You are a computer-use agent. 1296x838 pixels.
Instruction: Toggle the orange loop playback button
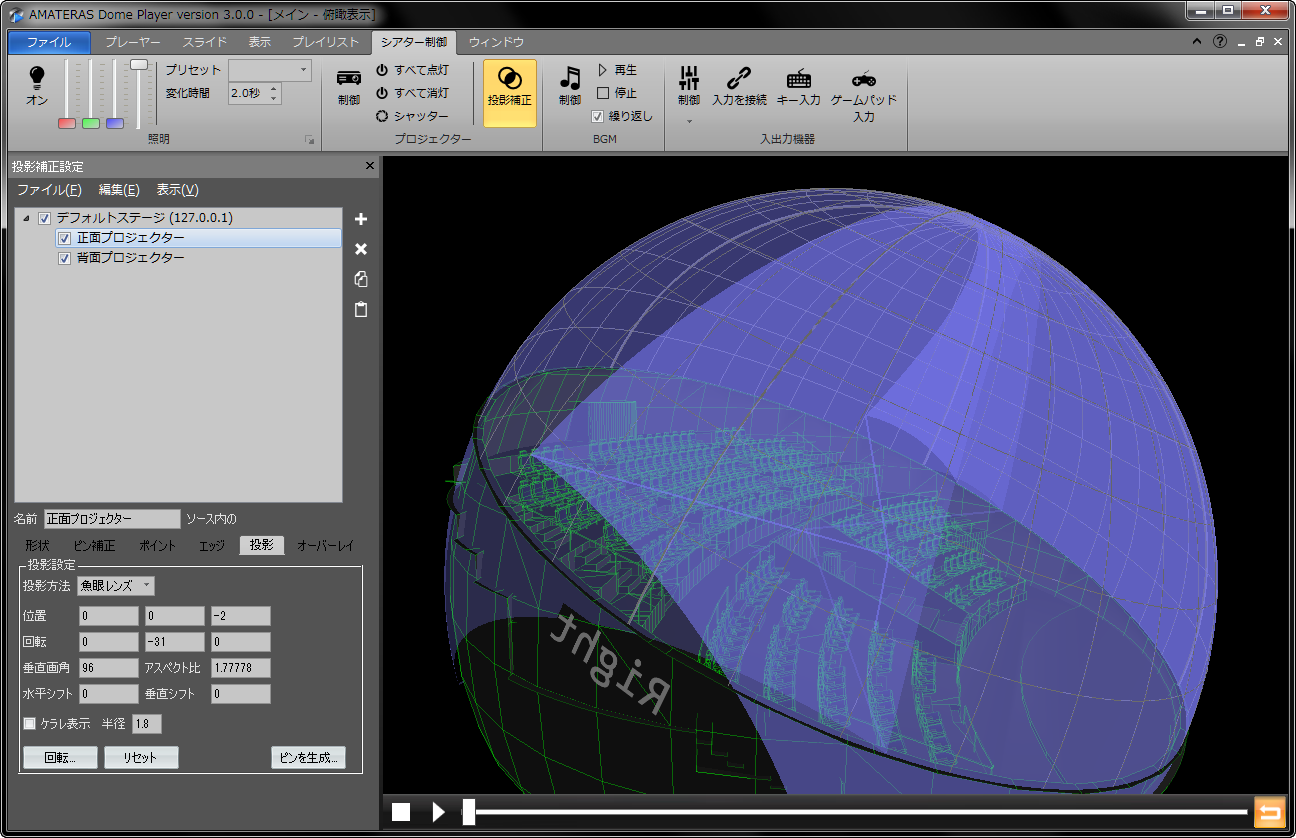(1269, 812)
